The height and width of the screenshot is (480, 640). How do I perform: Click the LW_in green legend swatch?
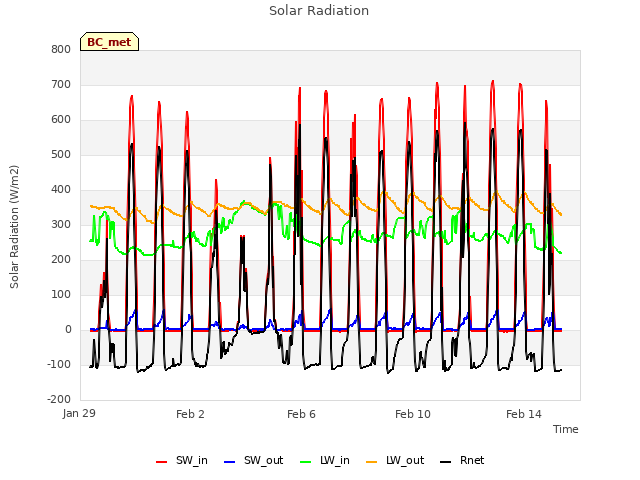[x=305, y=462]
